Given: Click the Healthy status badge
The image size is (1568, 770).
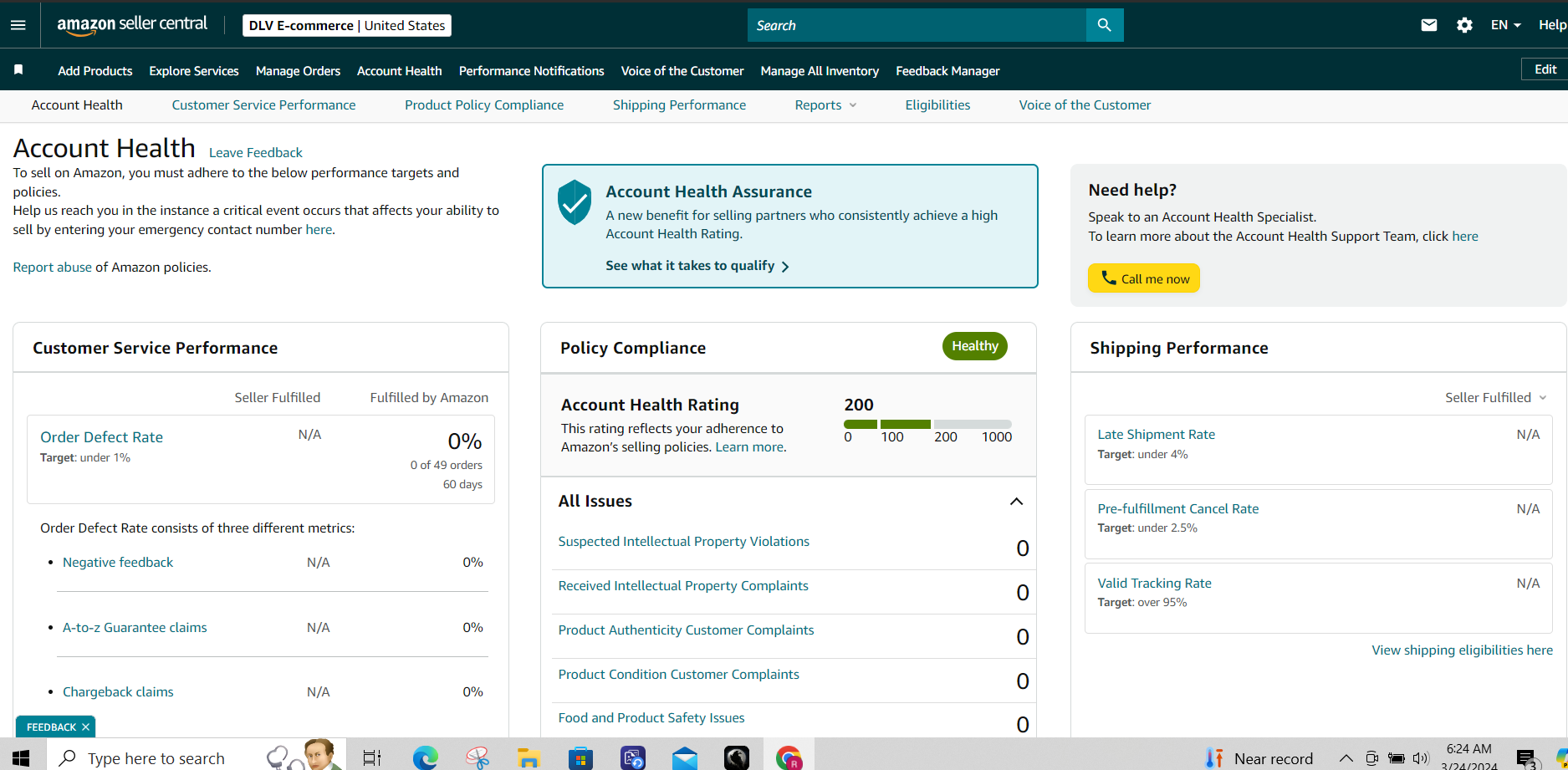Looking at the screenshot, I should pos(974,346).
